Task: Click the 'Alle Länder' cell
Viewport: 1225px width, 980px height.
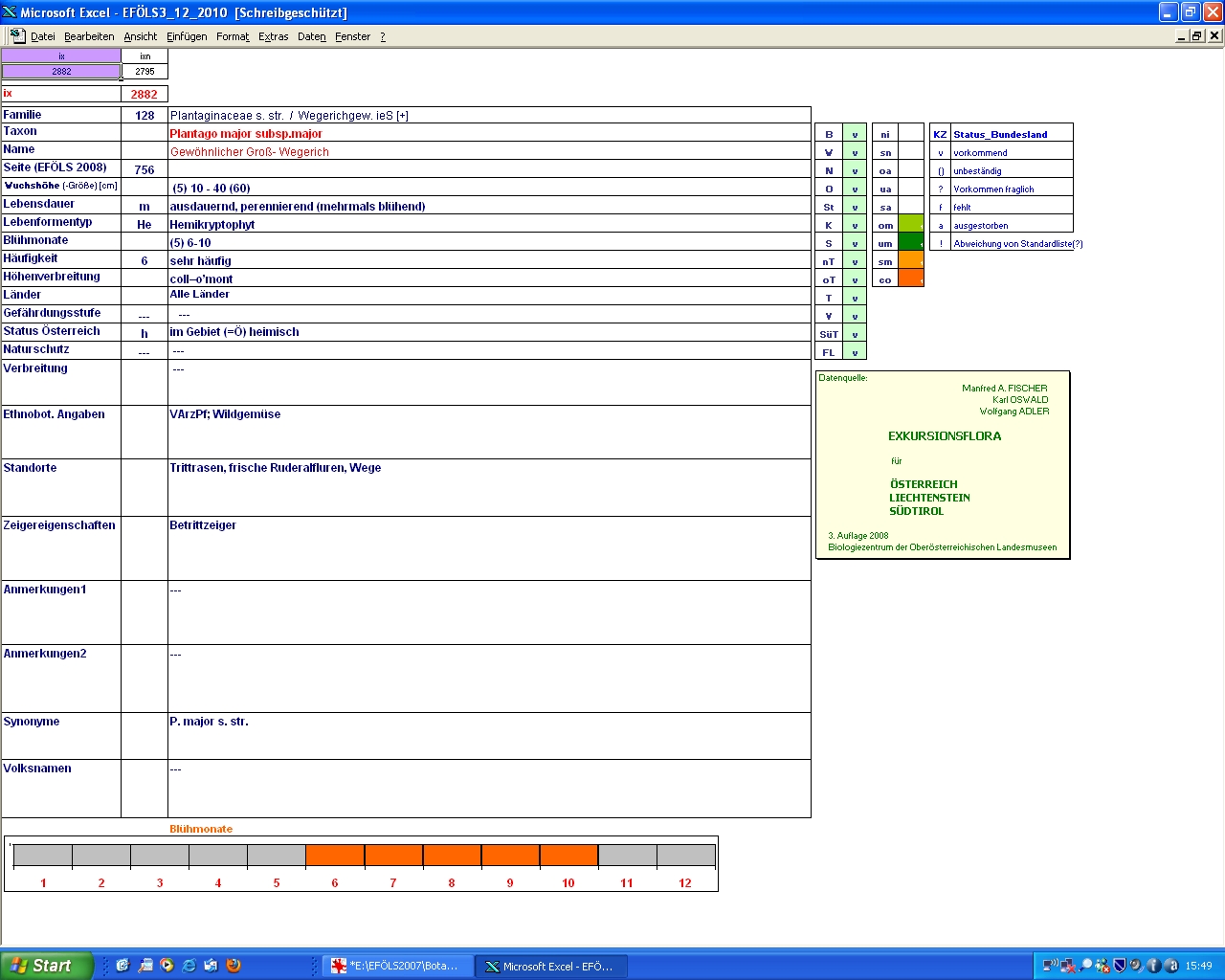Action: tap(489, 295)
